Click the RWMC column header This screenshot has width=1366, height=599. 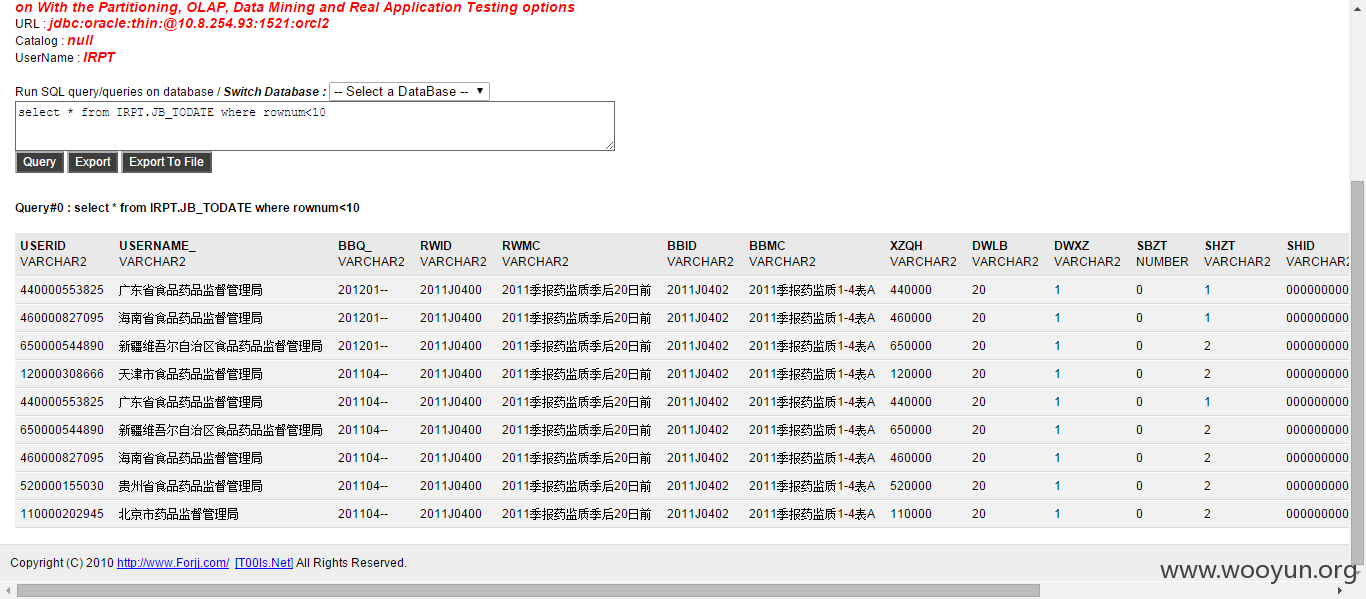coord(521,246)
